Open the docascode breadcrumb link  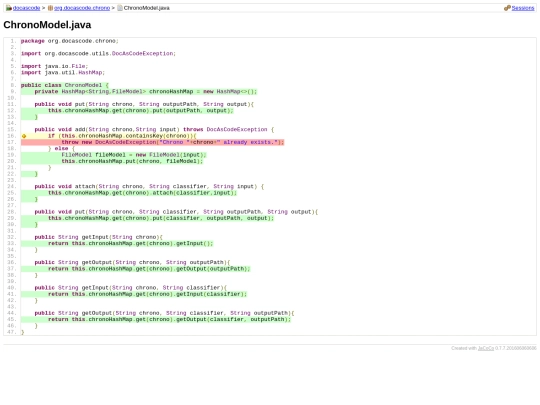coord(27,8)
